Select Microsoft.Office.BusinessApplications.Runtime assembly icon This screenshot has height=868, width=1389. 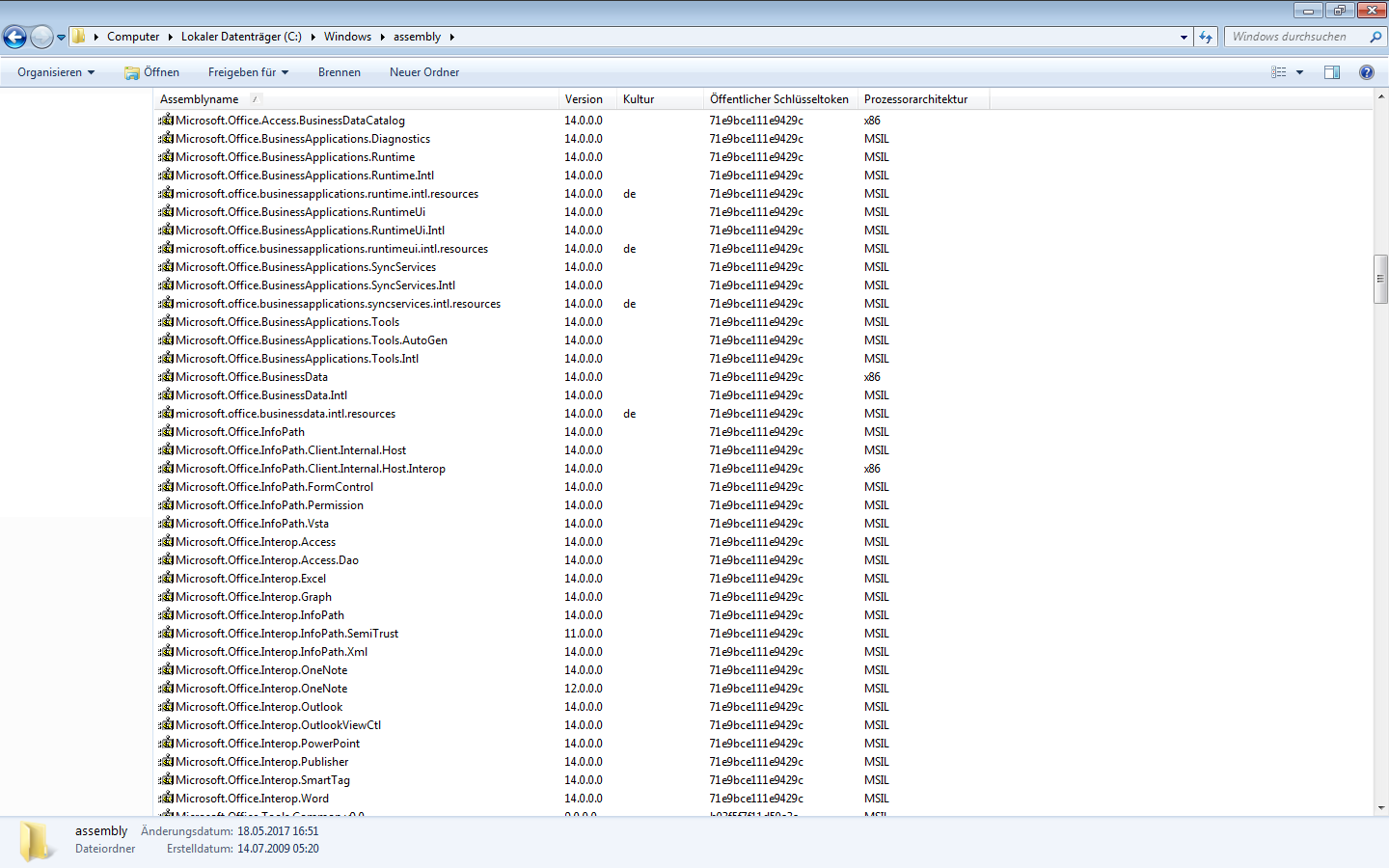166,156
